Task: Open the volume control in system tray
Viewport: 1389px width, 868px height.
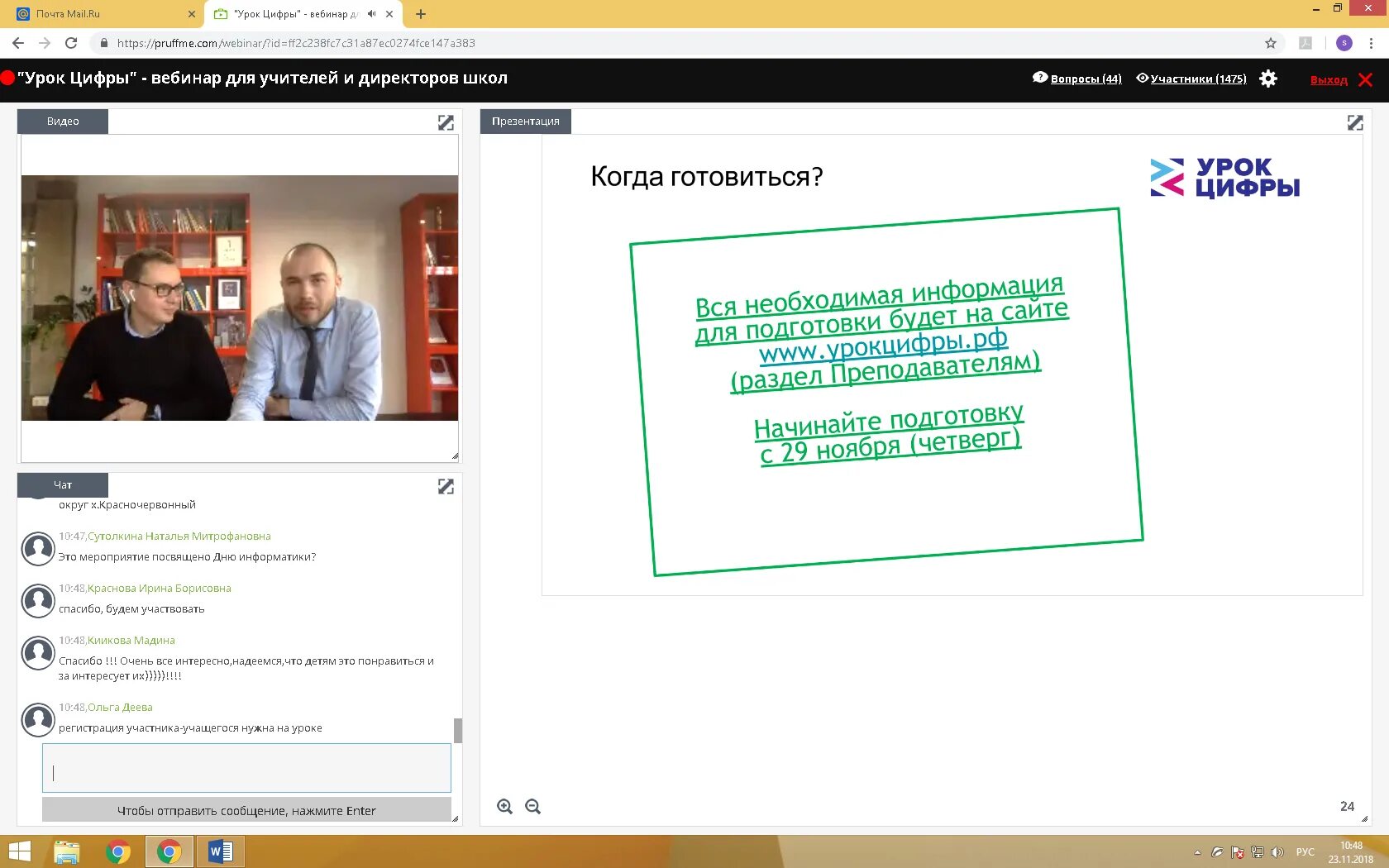Action: pyautogui.click(x=1277, y=852)
